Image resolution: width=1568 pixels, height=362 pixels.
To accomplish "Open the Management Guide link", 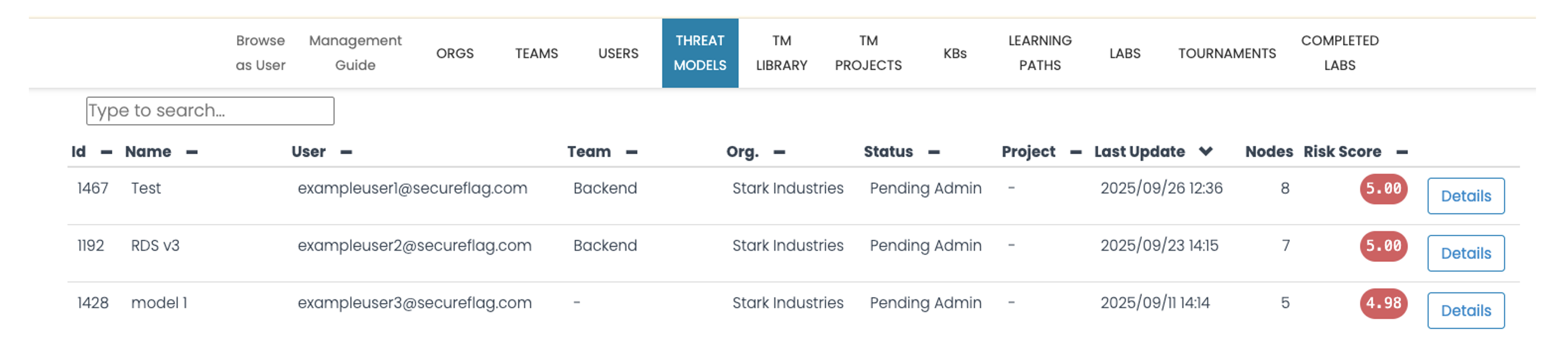I will pyautogui.click(x=355, y=53).
